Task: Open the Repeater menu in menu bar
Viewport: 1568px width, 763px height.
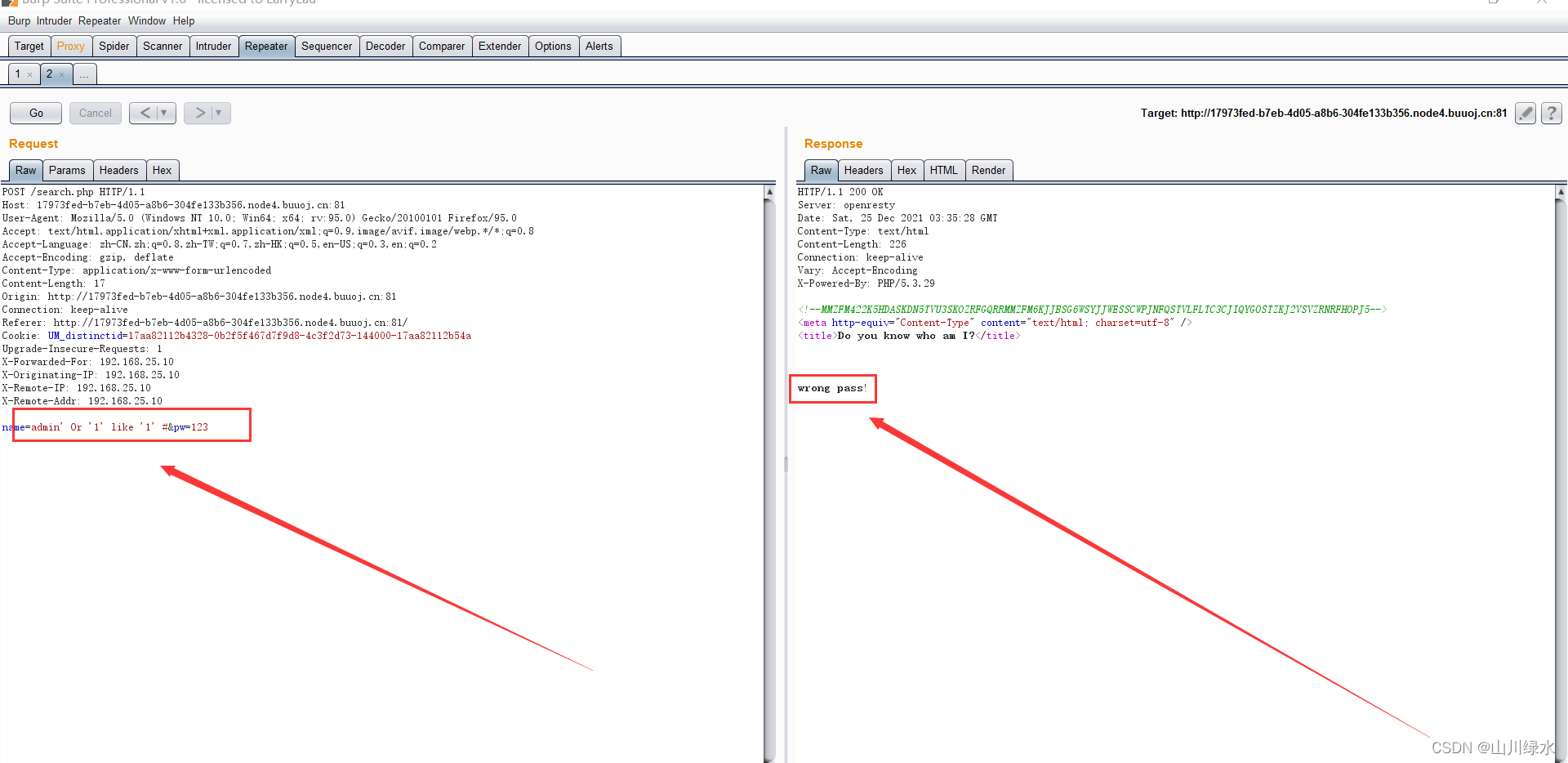Action: pos(100,20)
